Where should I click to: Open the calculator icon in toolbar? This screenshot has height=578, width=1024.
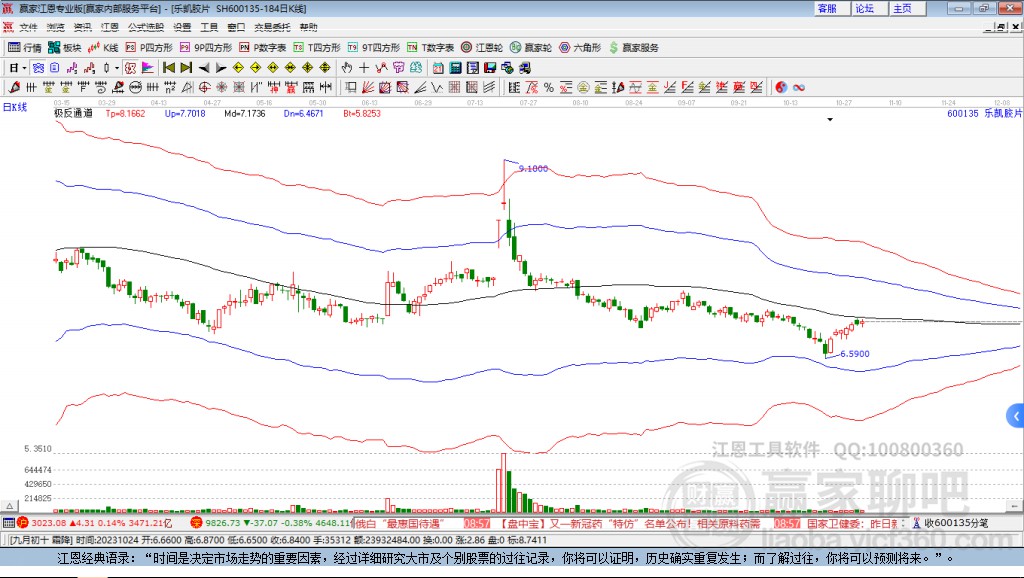pyautogui.click(x=455, y=68)
